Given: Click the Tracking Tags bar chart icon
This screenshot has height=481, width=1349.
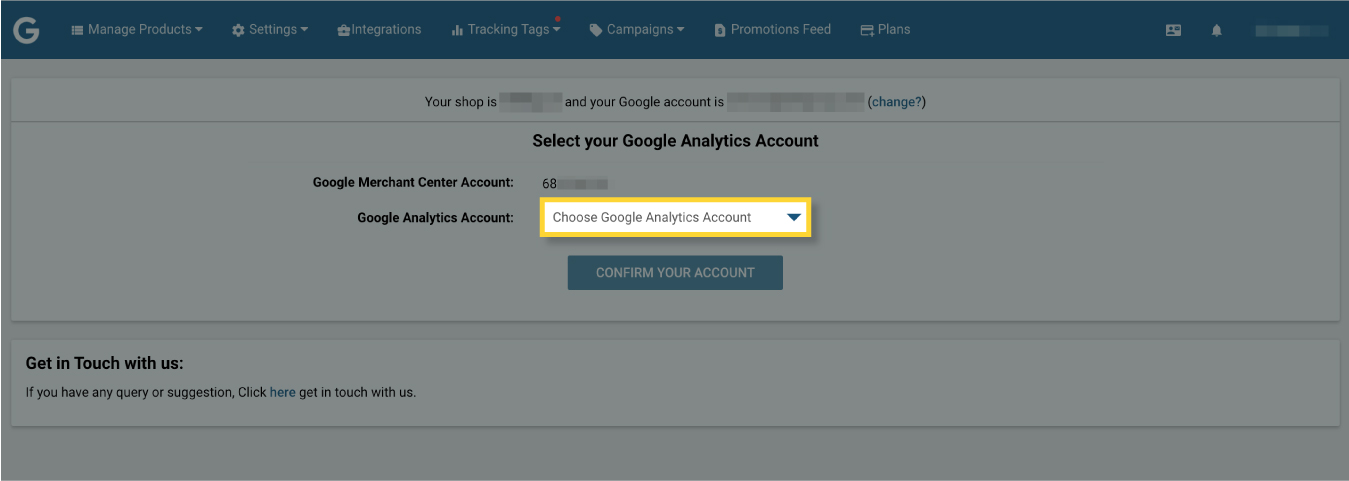Looking at the screenshot, I should (457, 30).
